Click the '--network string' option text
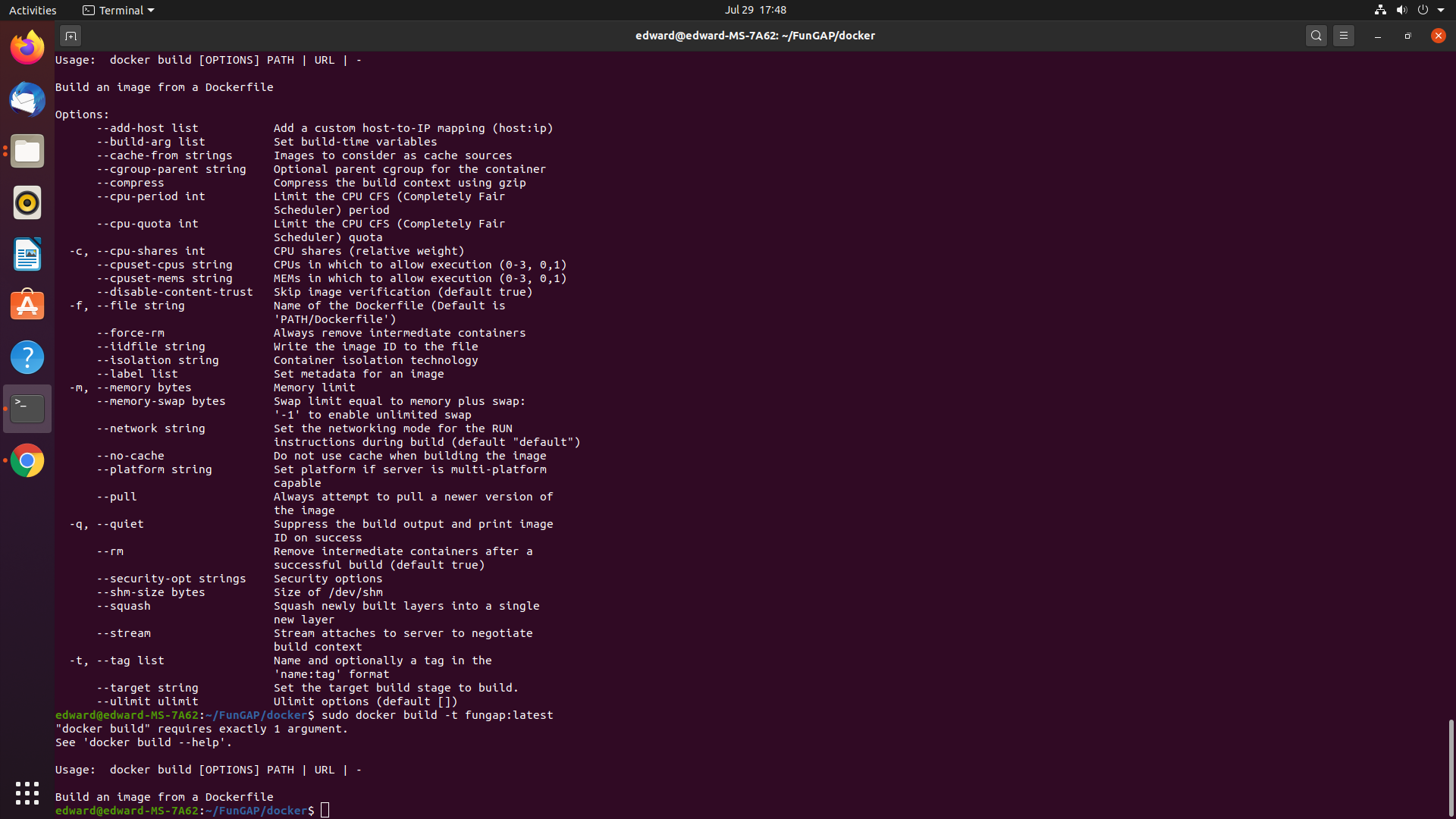Image resolution: width=1456 pixels, height=819 pixels. (151, 428)
